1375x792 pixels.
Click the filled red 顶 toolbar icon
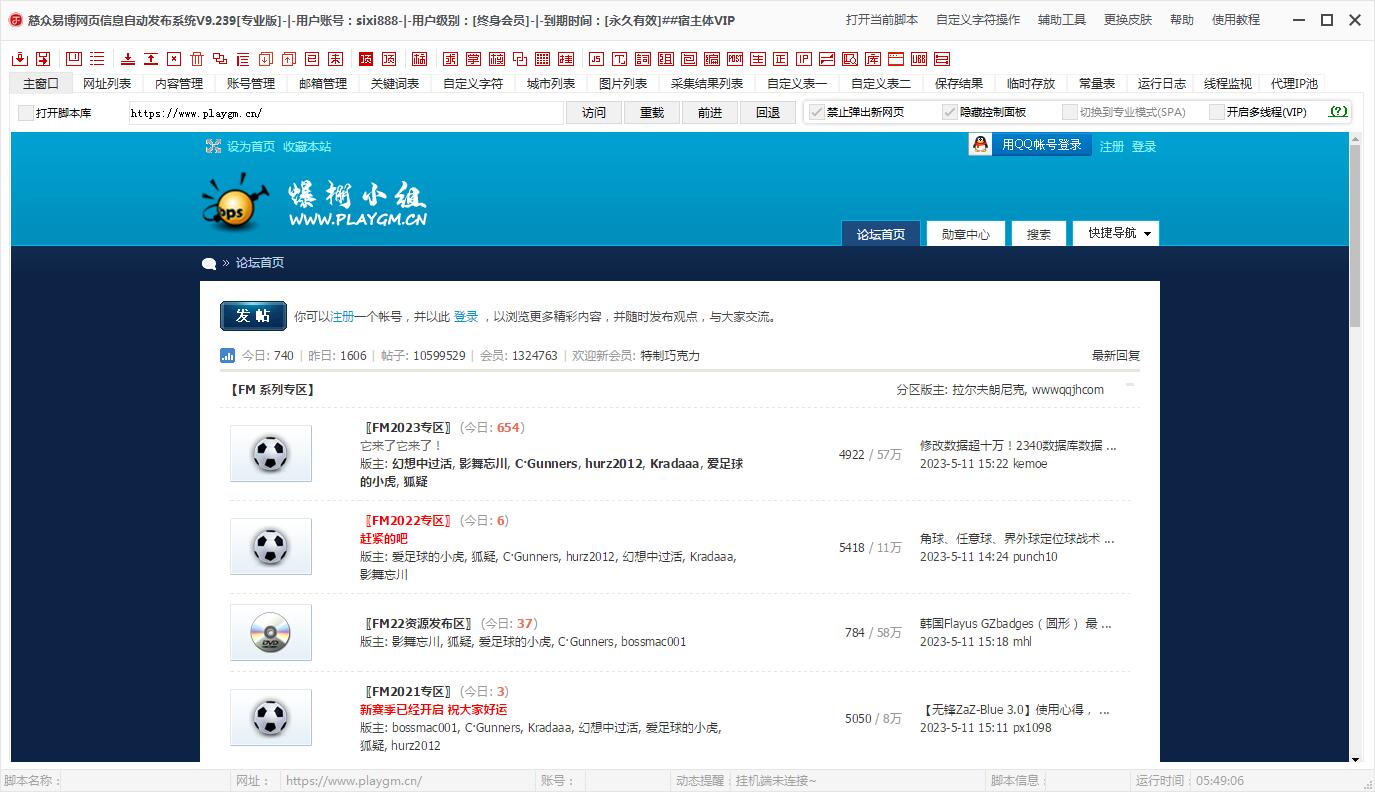tap(365, 58)
